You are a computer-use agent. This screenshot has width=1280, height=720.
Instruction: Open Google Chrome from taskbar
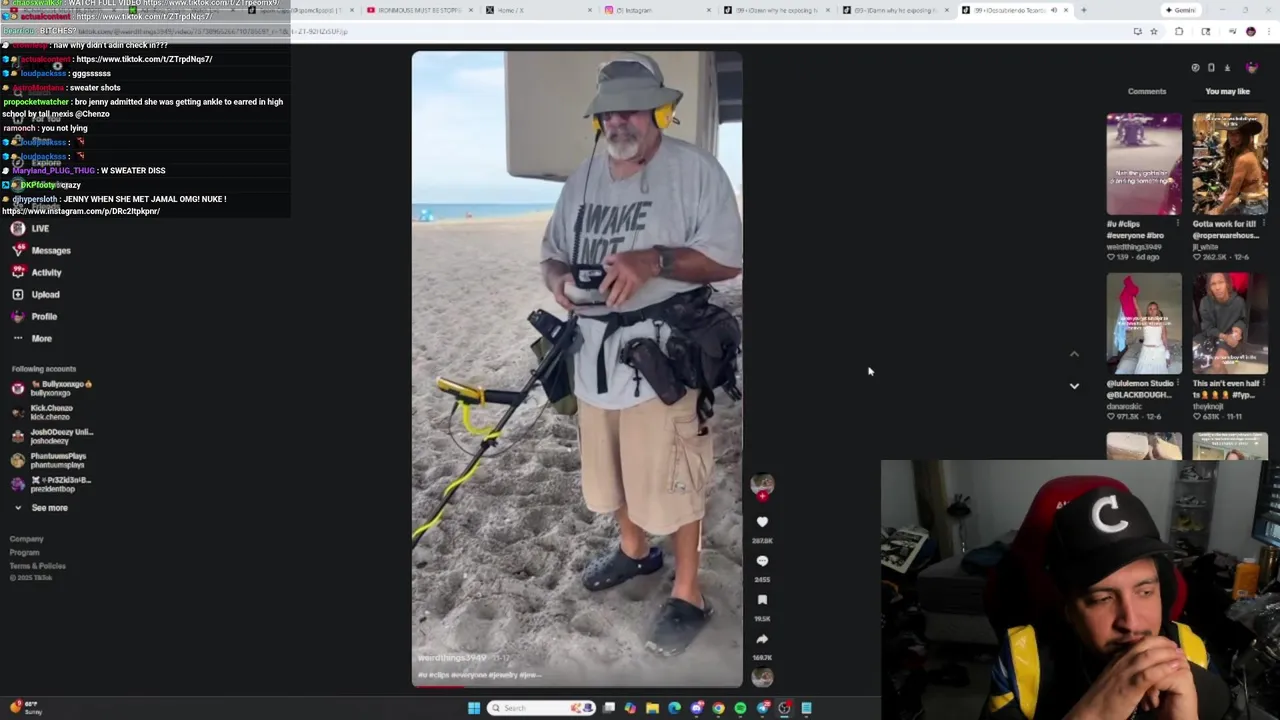pyautogui.click(x=718, y=708)
